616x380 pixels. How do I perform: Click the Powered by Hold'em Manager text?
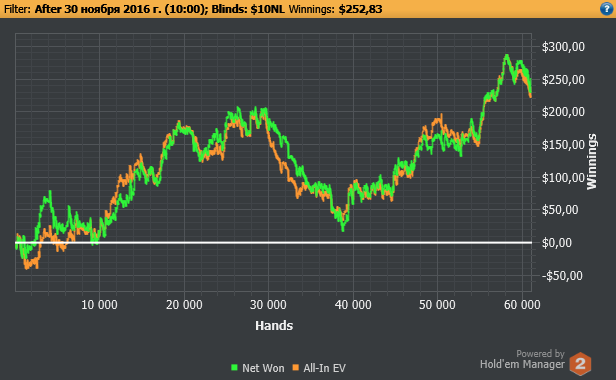(522, 360)
